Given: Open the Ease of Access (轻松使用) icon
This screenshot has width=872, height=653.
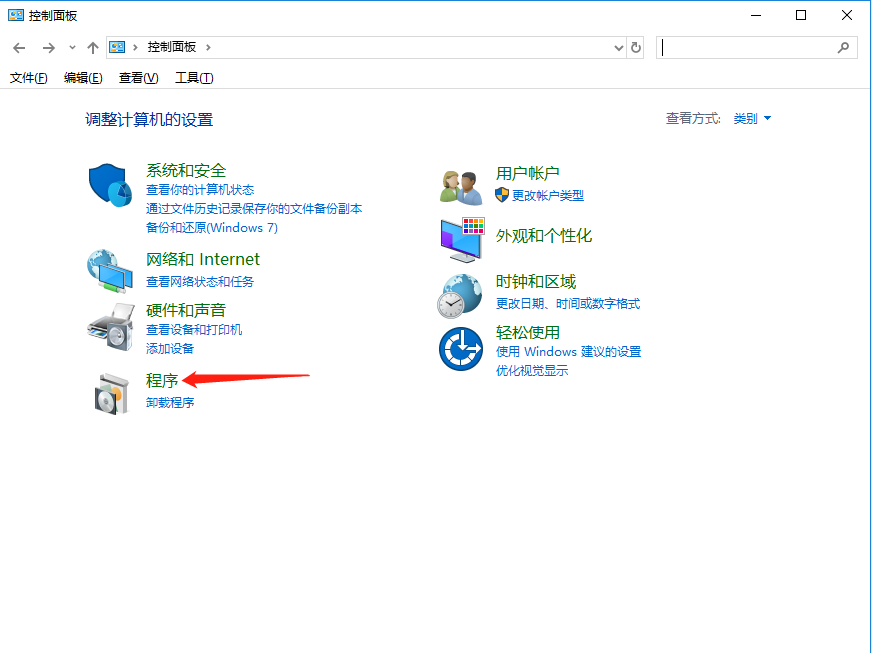Looking at the screenshot, I should 461,349.
